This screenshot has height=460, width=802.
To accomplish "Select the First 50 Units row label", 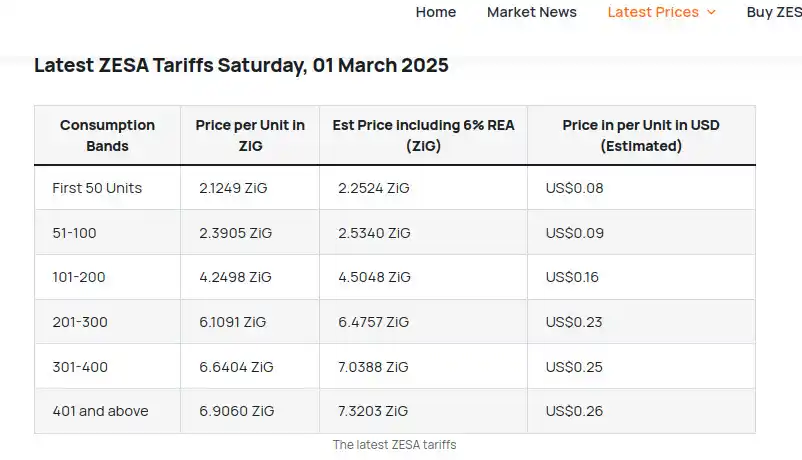I will click(97, 188).
